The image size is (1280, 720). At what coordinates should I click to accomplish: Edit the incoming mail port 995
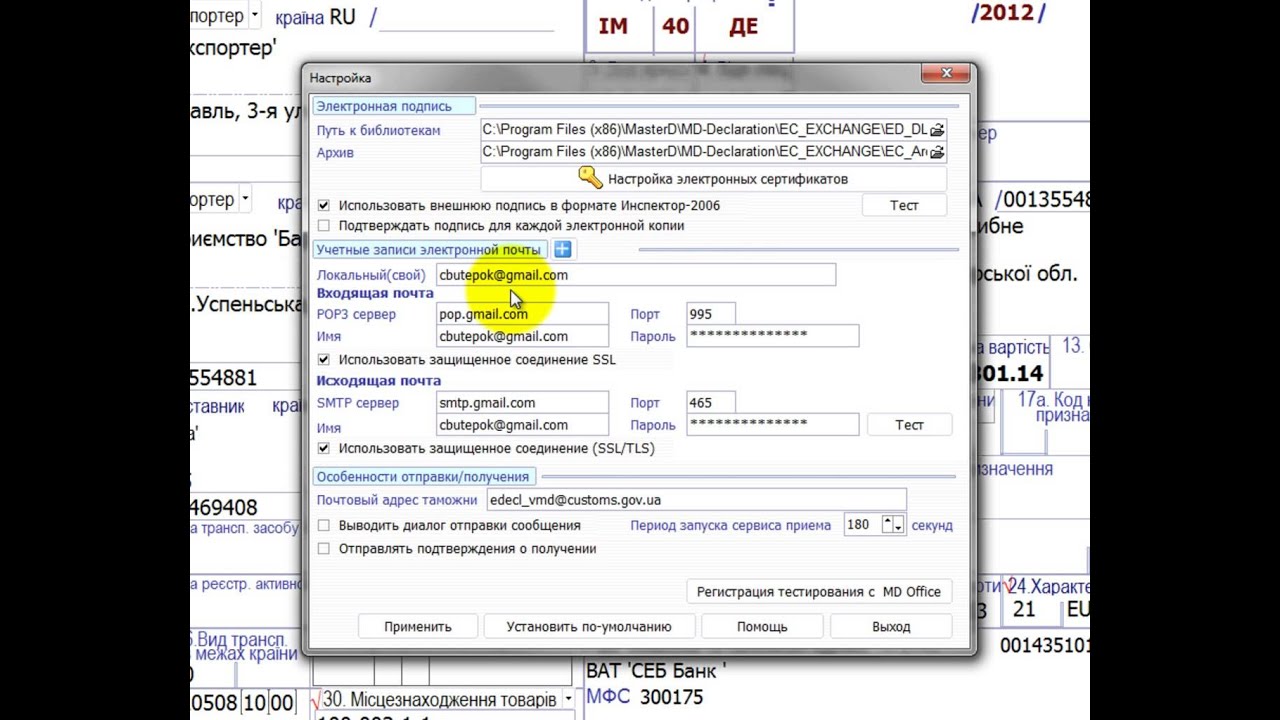711,314
